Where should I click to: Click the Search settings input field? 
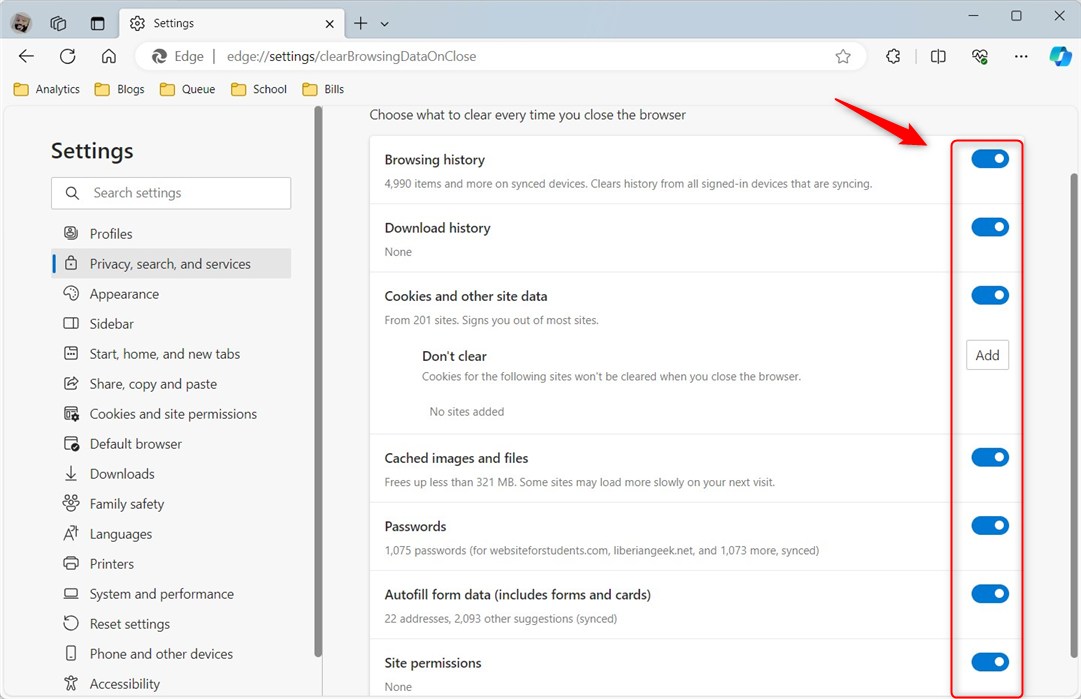[x=171, y=193]
